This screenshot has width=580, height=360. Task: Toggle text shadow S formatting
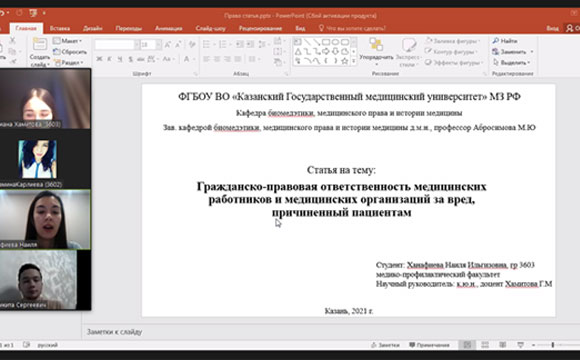click(x=131, y=59)
